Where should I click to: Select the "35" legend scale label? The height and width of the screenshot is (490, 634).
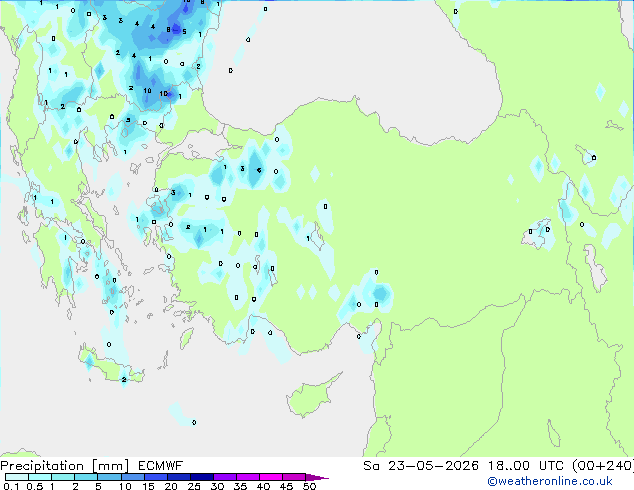[240, 486]
